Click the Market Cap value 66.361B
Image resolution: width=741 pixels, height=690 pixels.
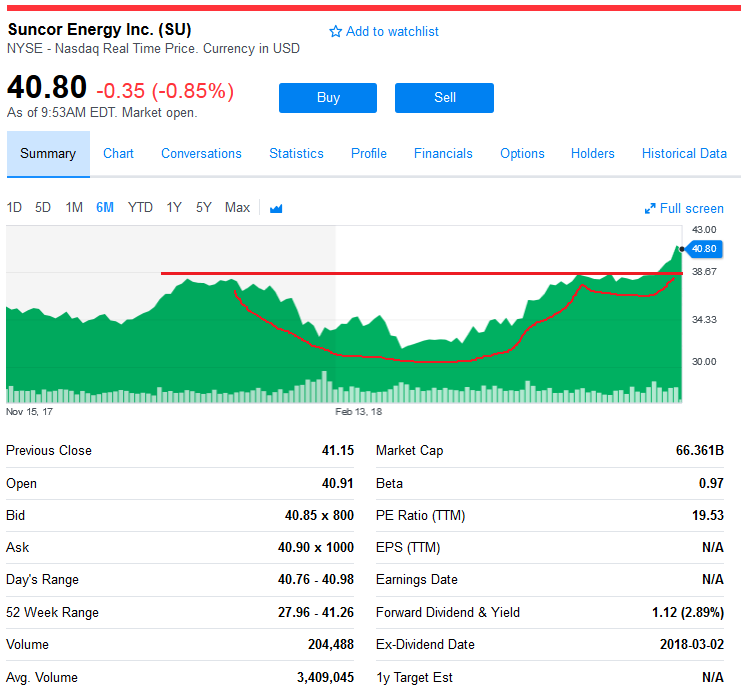[700, 450]
